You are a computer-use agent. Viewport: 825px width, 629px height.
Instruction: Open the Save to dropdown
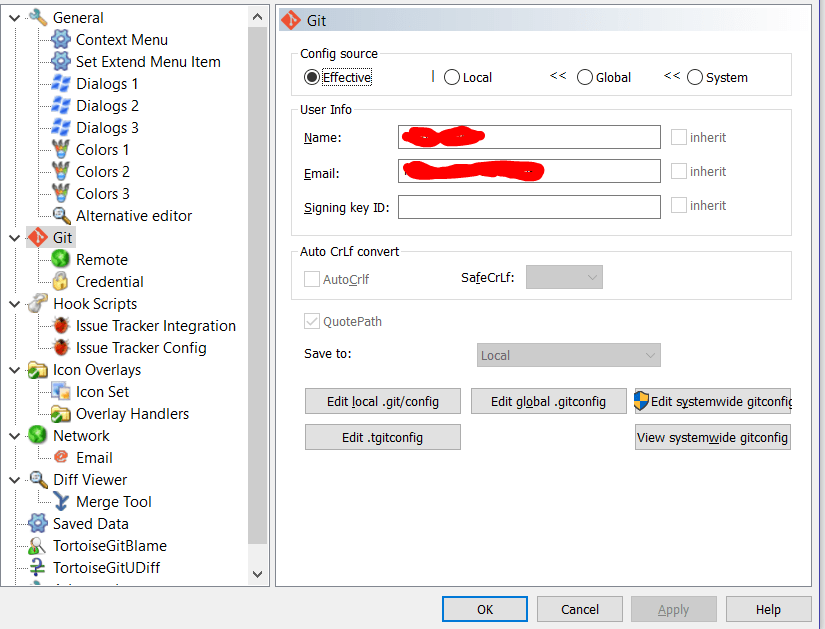coord(568,355)
